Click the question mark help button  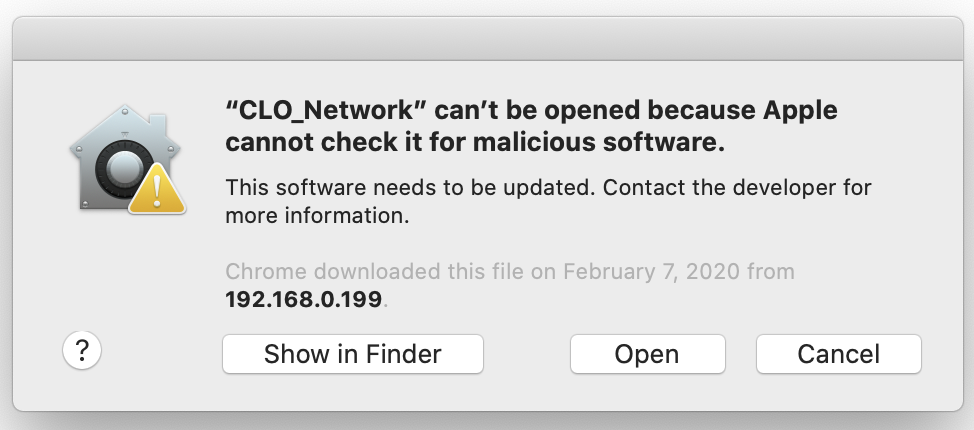[82, 351]
